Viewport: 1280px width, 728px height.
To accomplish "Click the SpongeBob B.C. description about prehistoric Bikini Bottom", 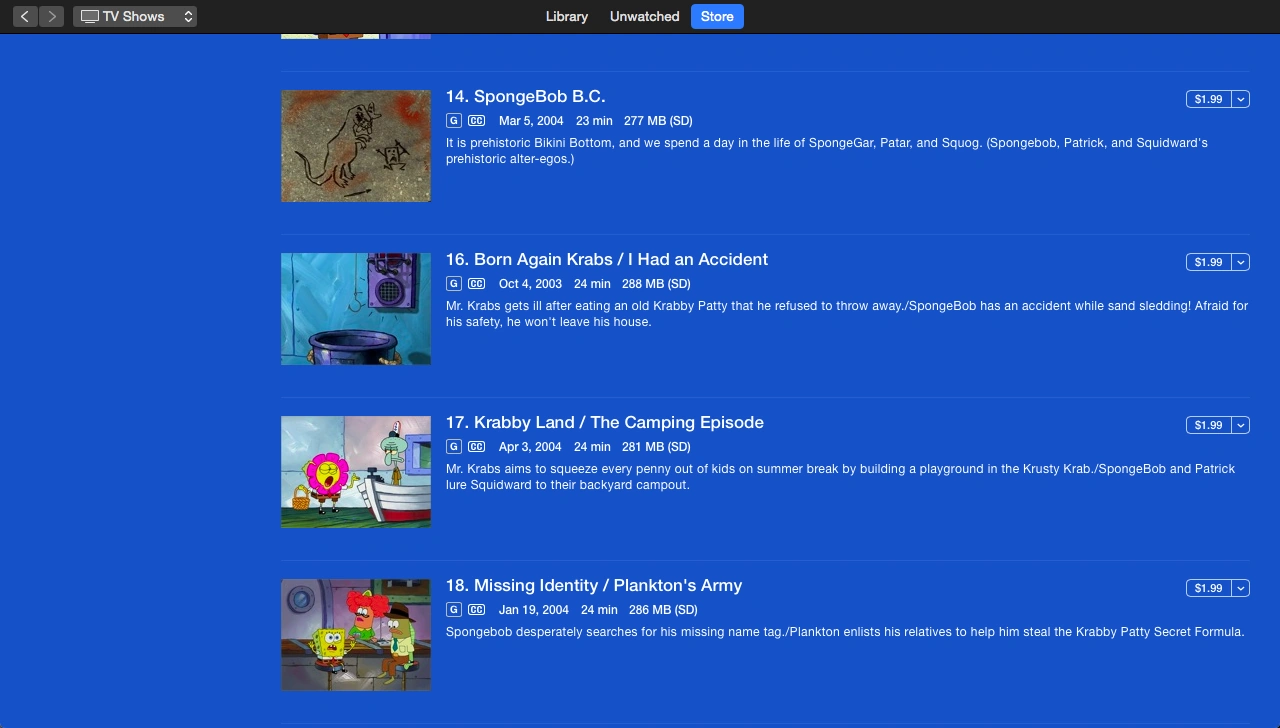I will coord(827,151).
